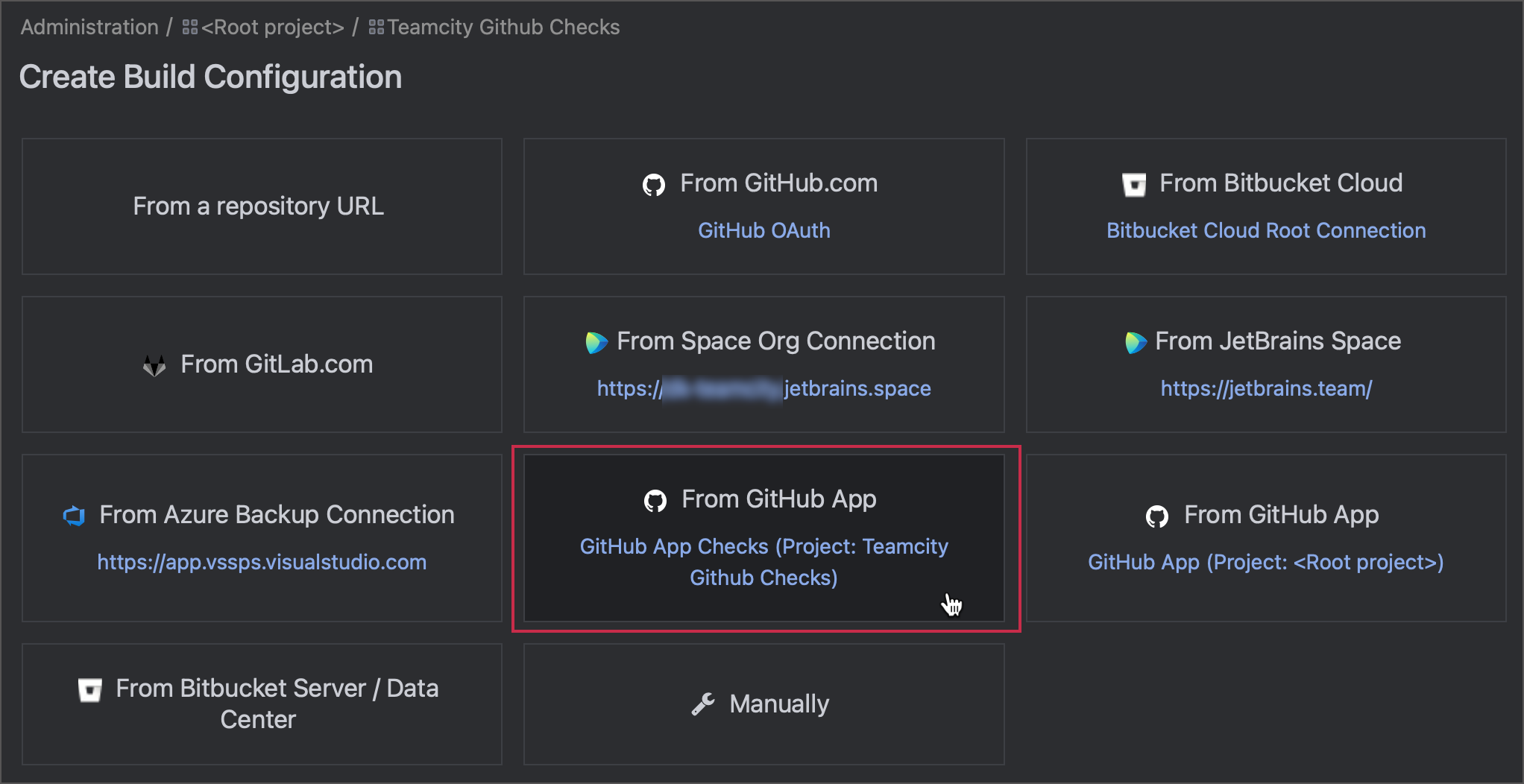The image size is (1524, 784).
Task: Open the https://jetbrains.team/ link
Action: (1266, 388)
